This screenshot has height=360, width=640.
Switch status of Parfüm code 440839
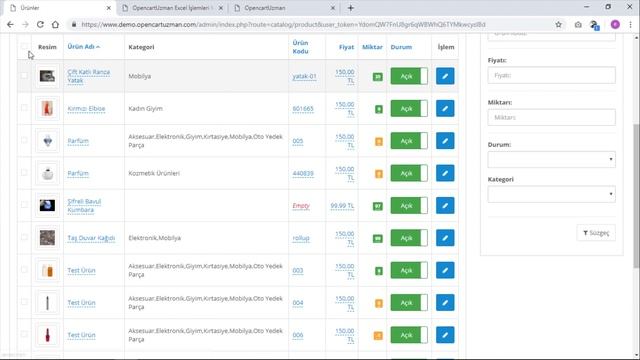[409, 173]
